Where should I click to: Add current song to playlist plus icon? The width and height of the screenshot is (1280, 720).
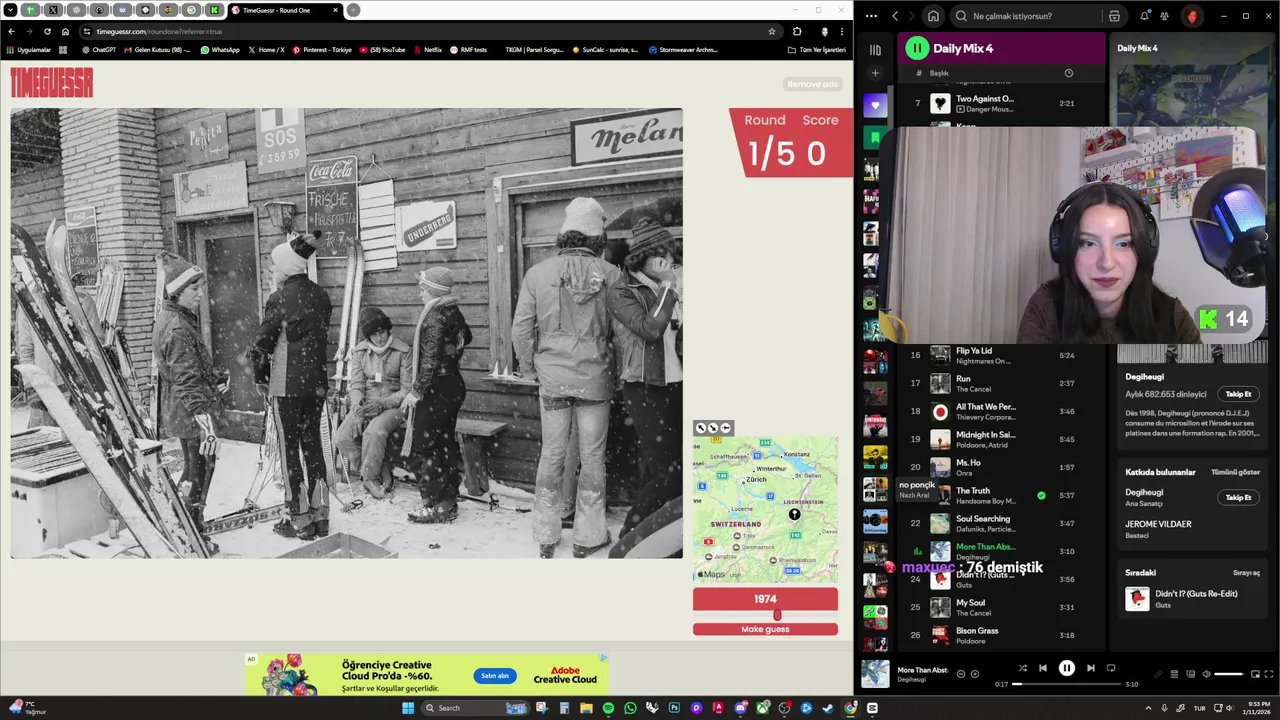click(x=975, y=674)
